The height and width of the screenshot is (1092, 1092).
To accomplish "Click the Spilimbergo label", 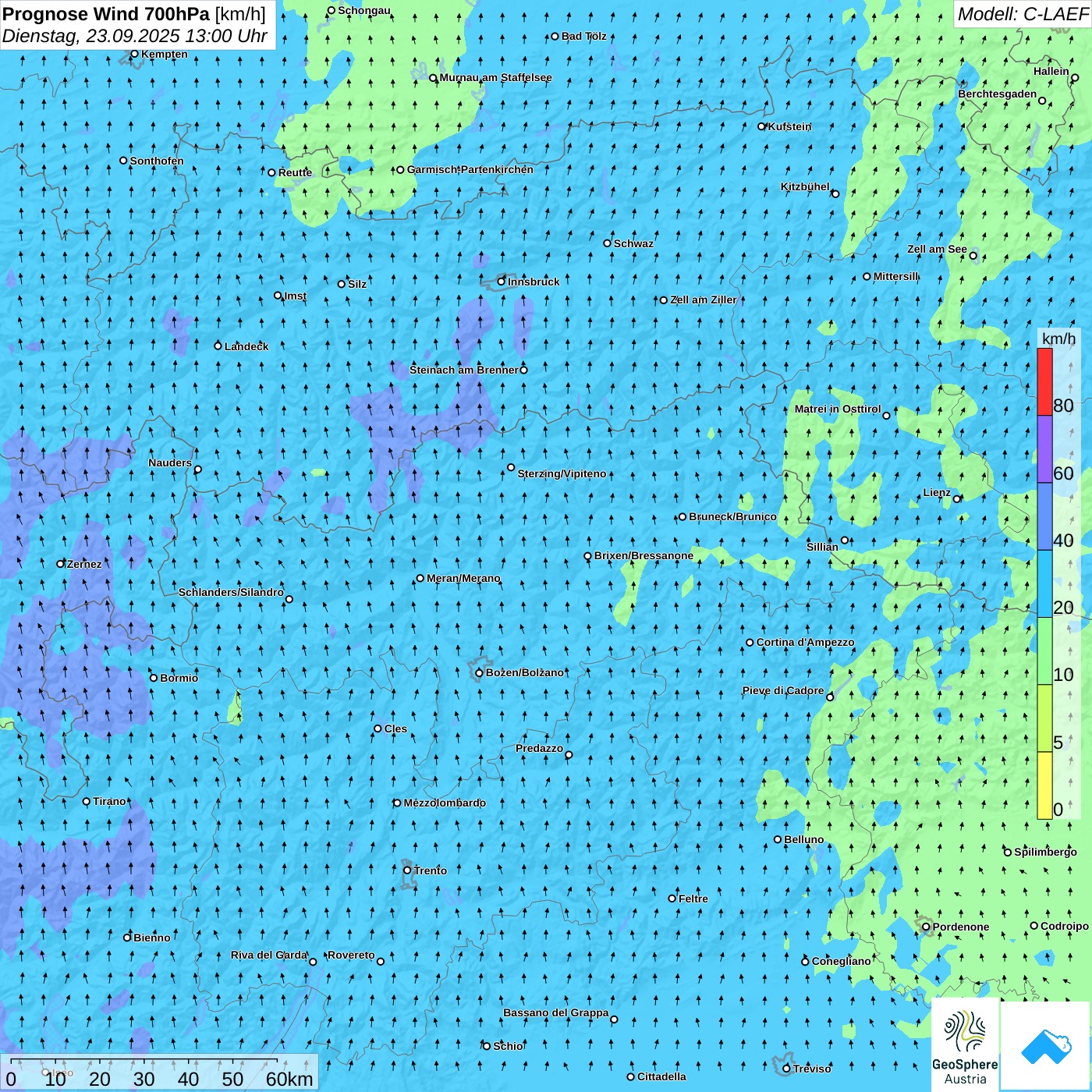I will (x=1045, y=852).
